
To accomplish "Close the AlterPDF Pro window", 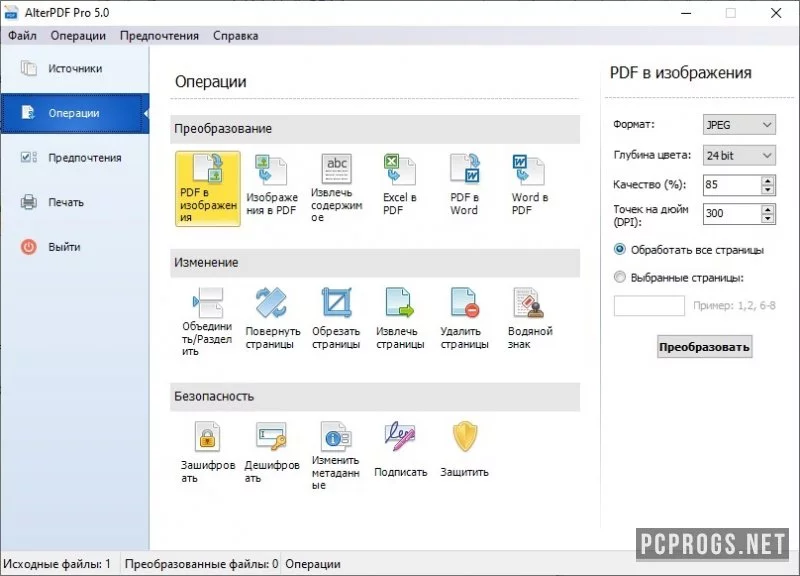I will [776, 13].
